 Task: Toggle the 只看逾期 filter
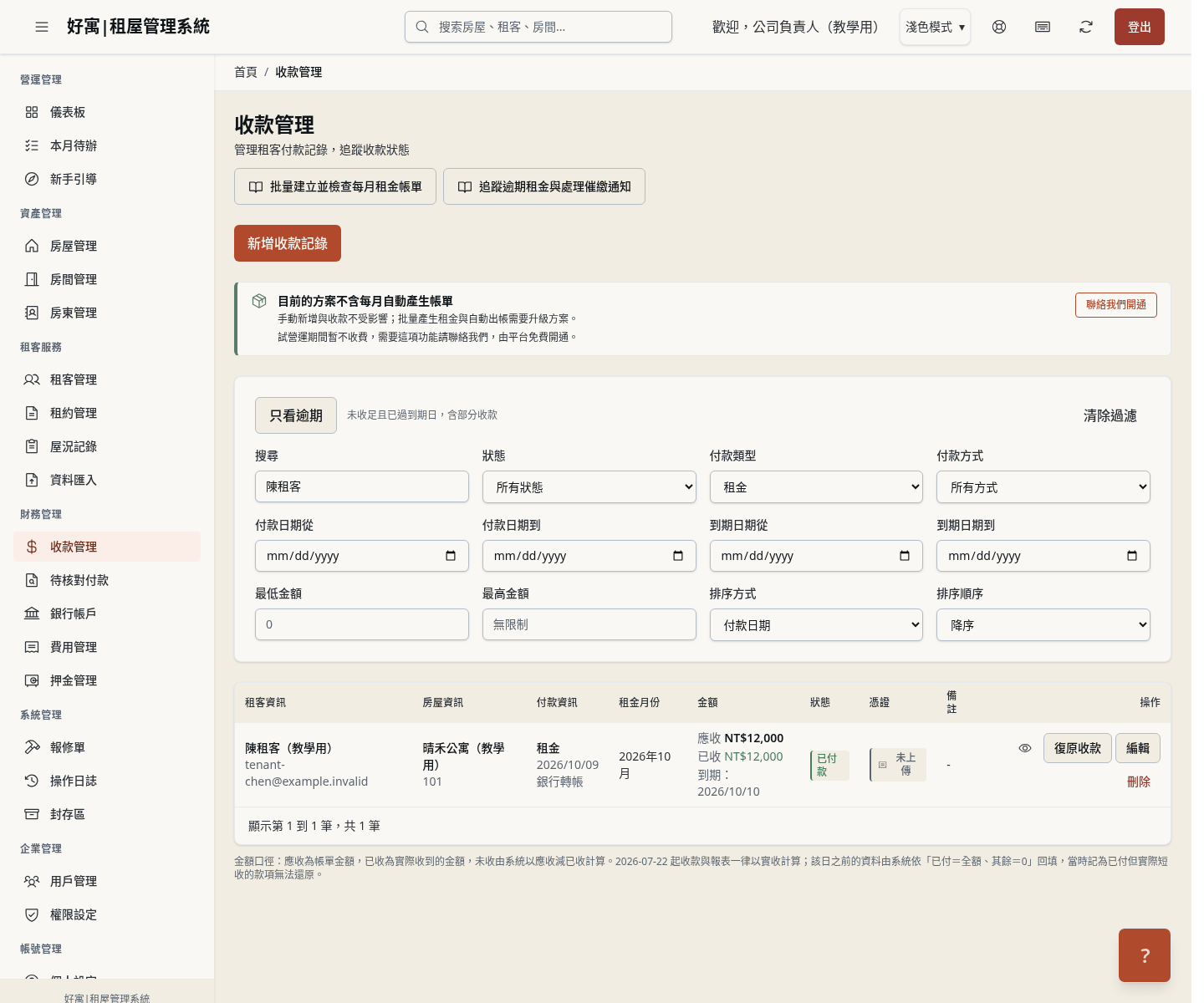(296, 415)
